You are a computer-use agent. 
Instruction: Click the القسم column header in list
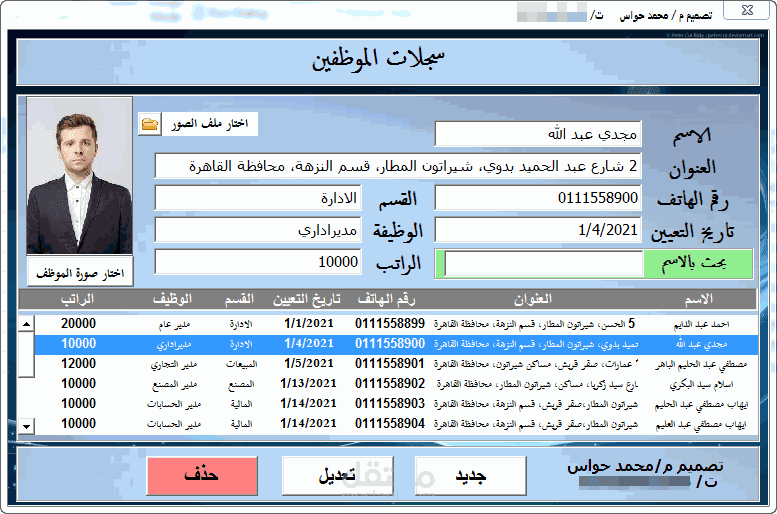coord(239,299)
